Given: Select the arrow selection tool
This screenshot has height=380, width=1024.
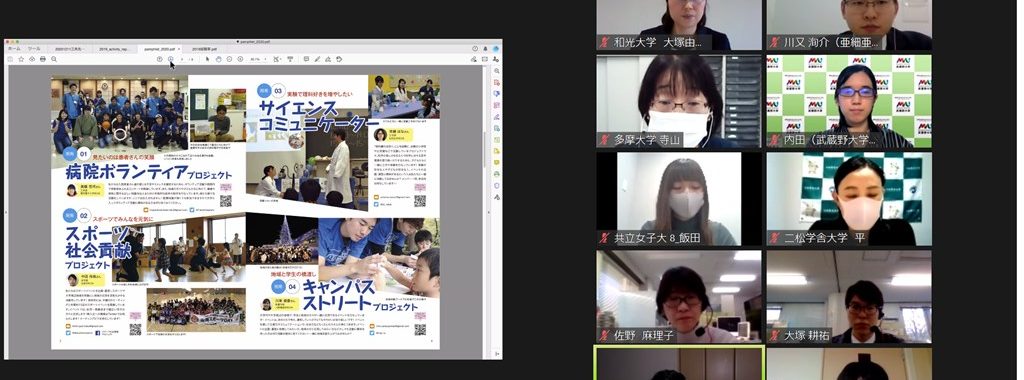Looking at the screenshot, I should click(x=208, y=59).
